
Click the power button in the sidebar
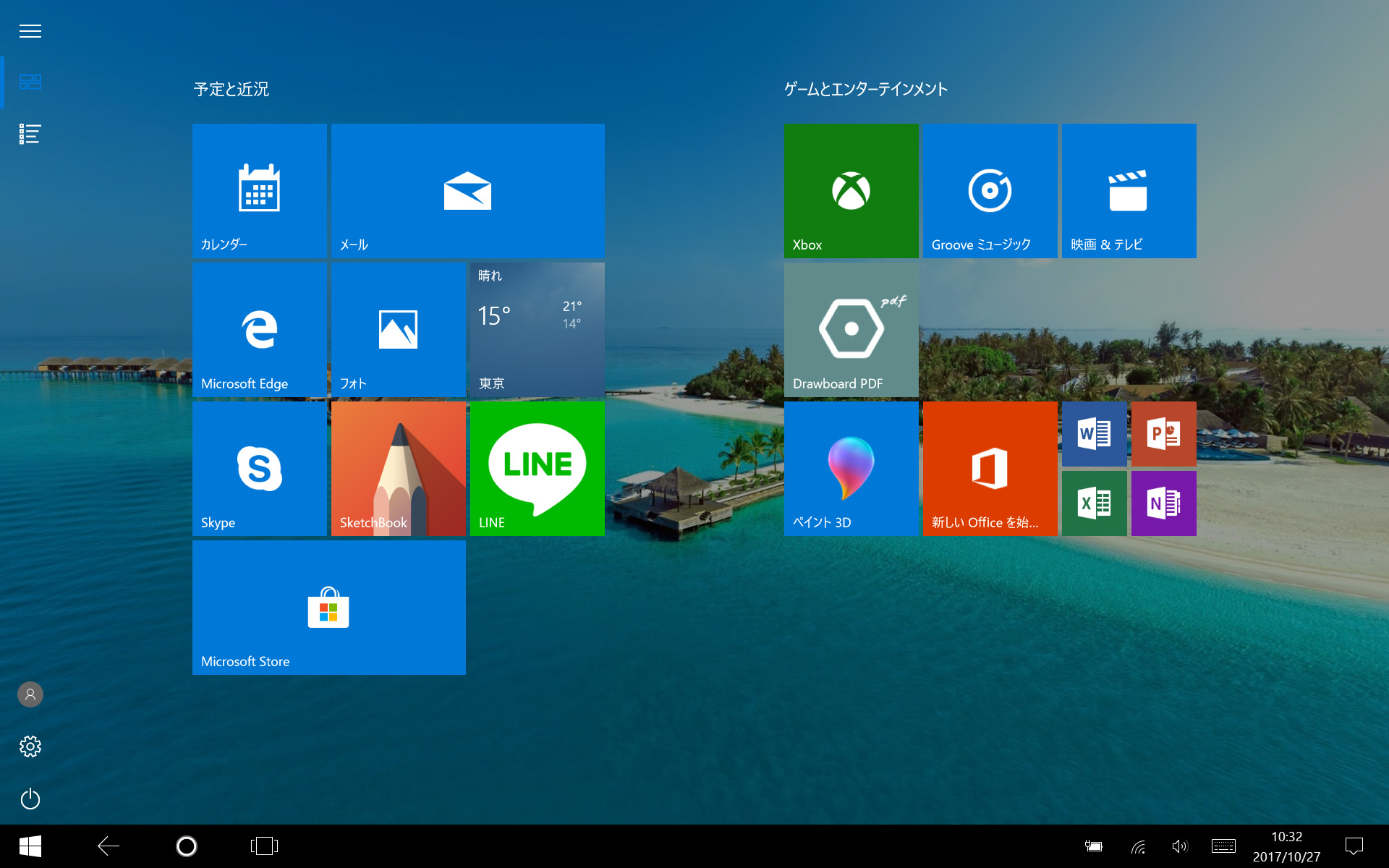tap(30, 799)
